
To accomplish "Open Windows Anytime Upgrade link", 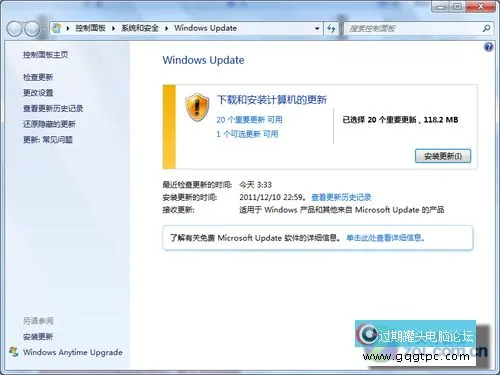I will 73,352.
